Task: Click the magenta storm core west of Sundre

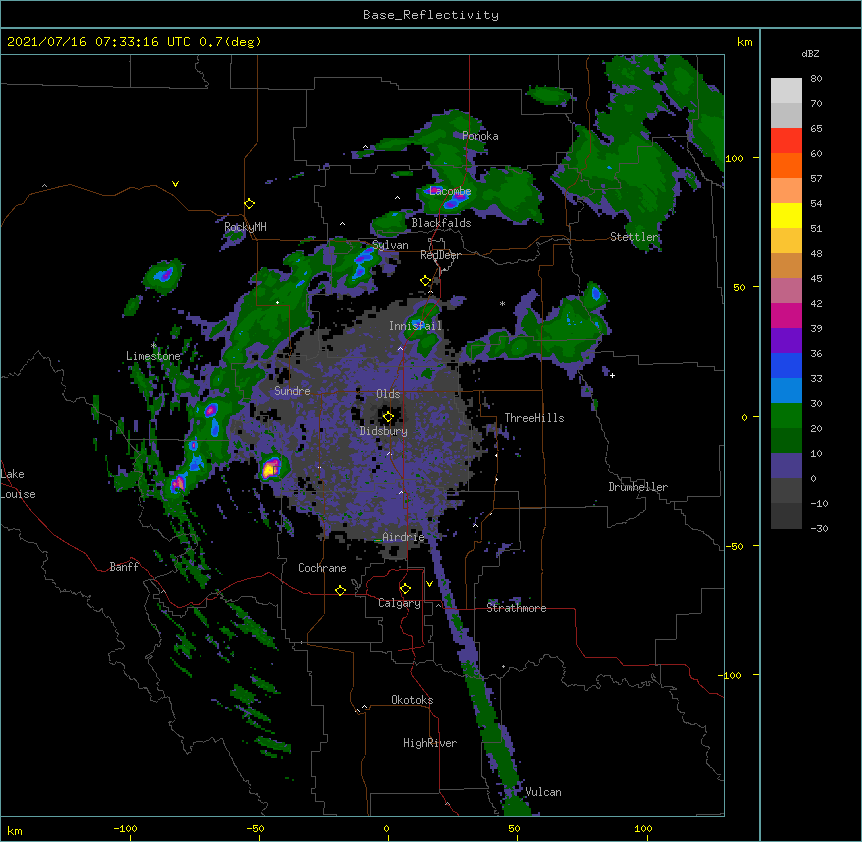Action: [211, 409]
